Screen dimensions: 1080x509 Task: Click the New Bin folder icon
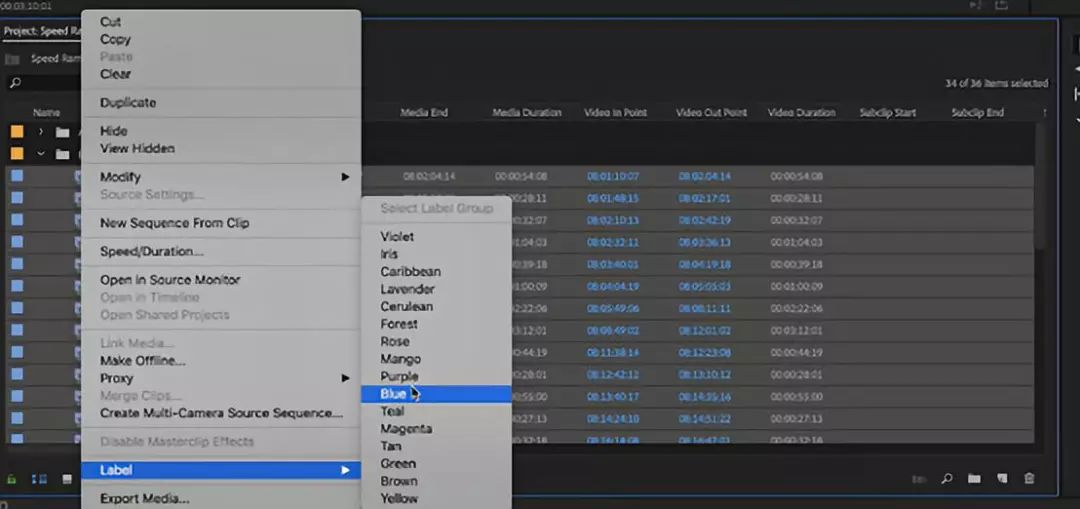(973, 479)
